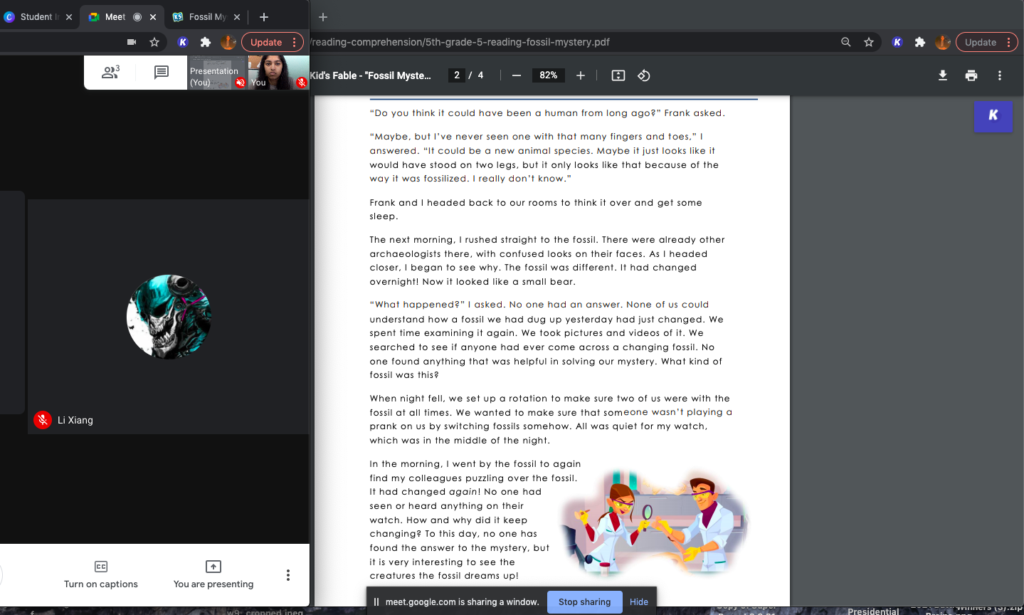1024x615 pixels.
Task: Download the Fossil Mystery PDF
Action: coord(942,75)
